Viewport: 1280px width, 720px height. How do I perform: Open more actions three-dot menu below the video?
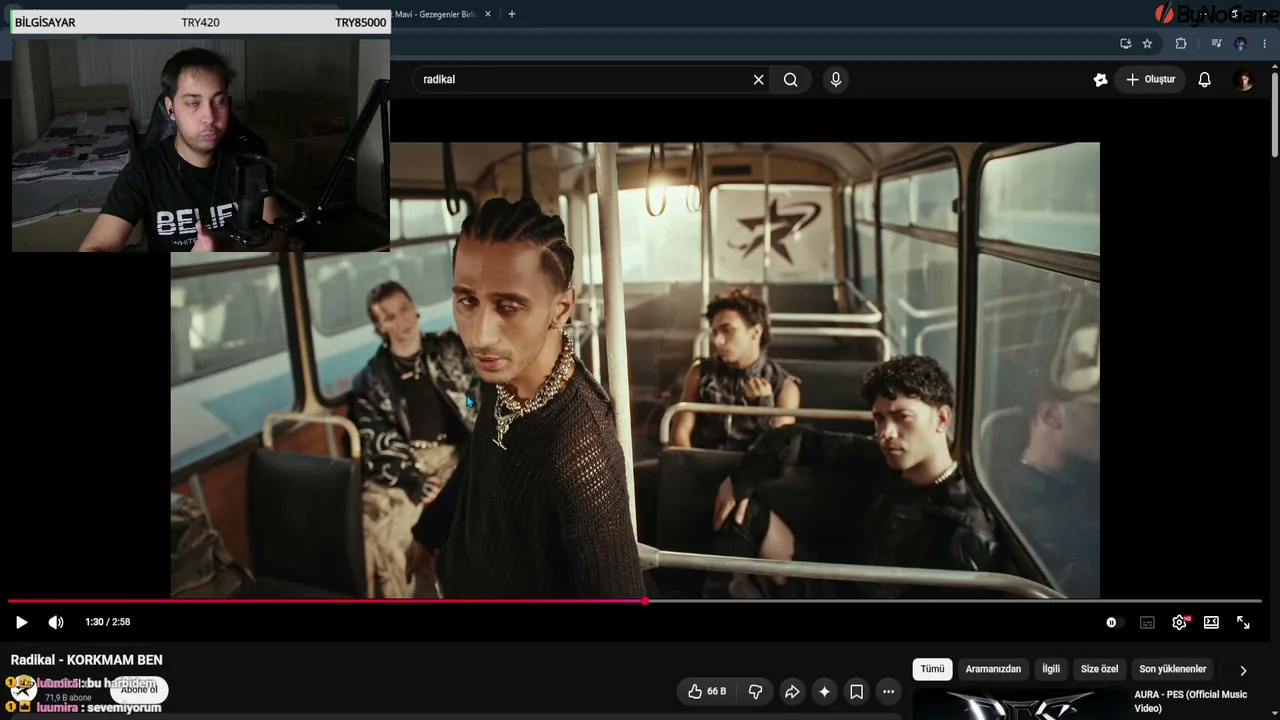(888, 691)
